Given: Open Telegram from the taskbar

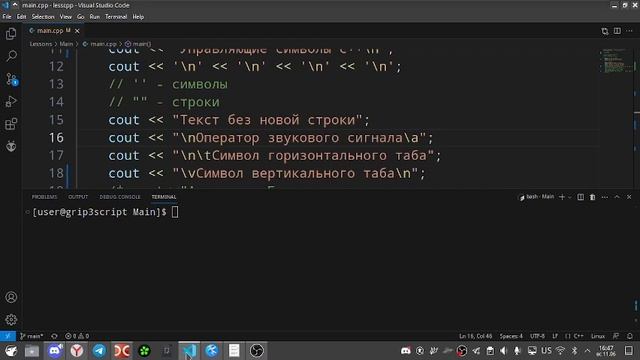Looking at the screenshot, I should [x=99, y=351].
